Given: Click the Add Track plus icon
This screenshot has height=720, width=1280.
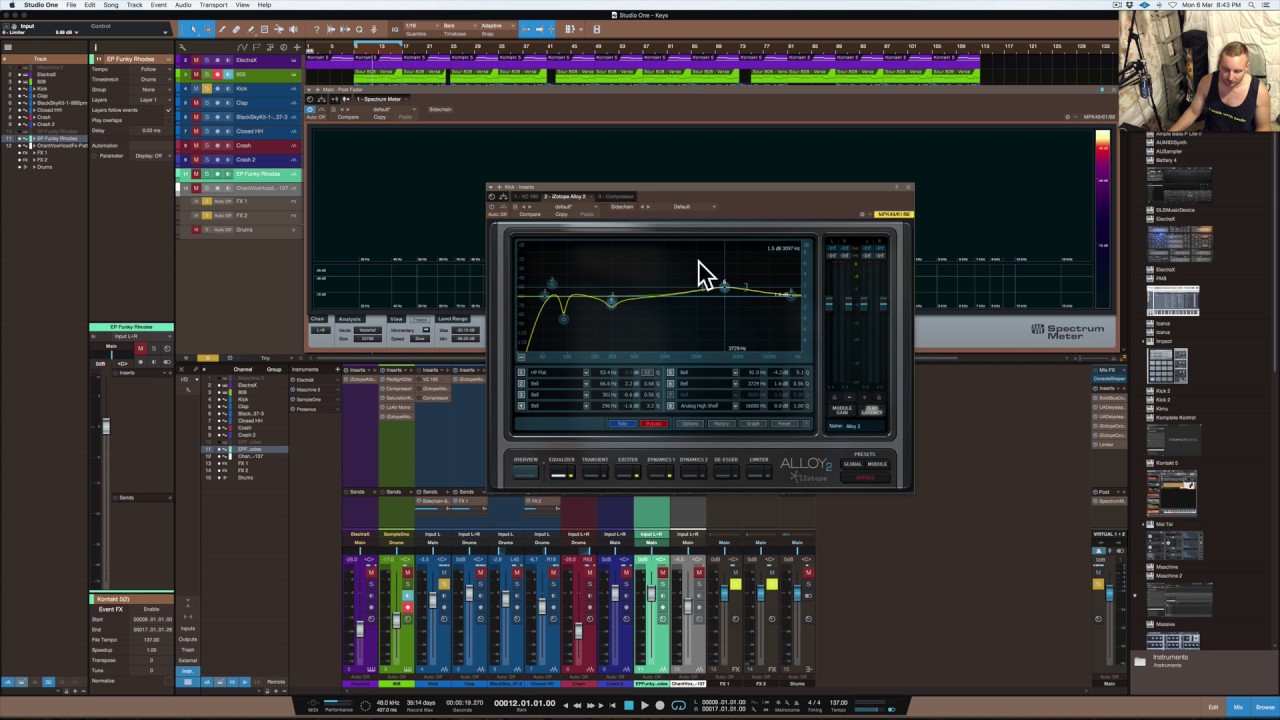Looking at the screenshot, I should pyautogui.click(x=297, y=47).
